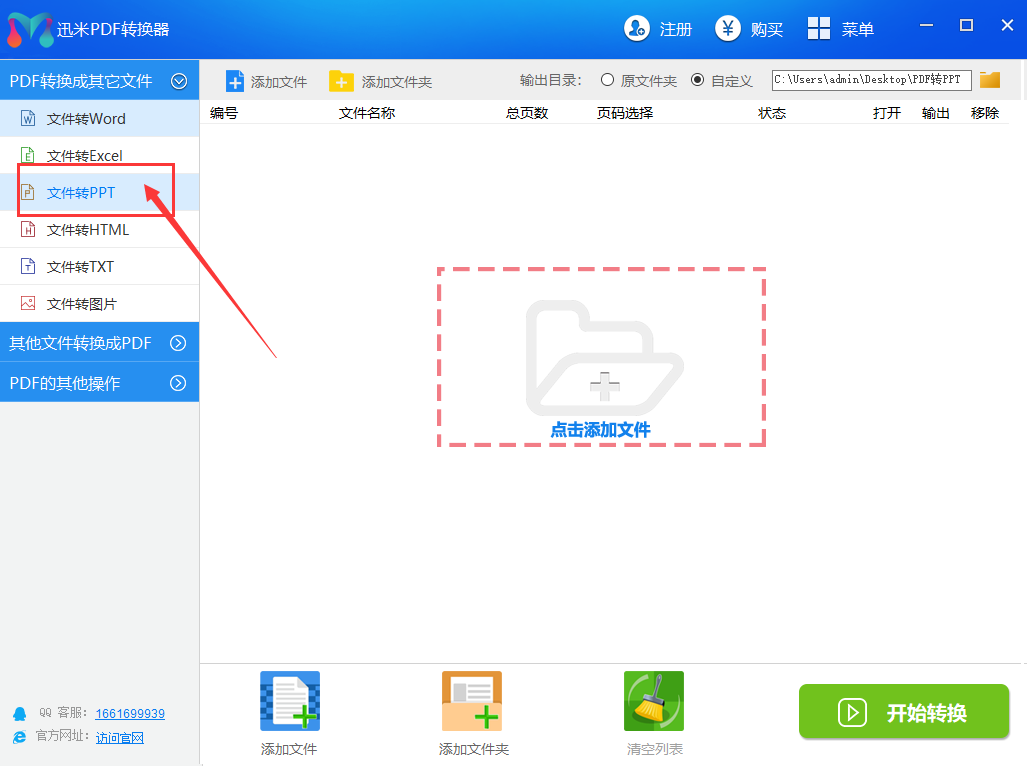Click the Purchase yen icon
The height and width of the screenshot is (766, 1027).
(x=728, y=29)
